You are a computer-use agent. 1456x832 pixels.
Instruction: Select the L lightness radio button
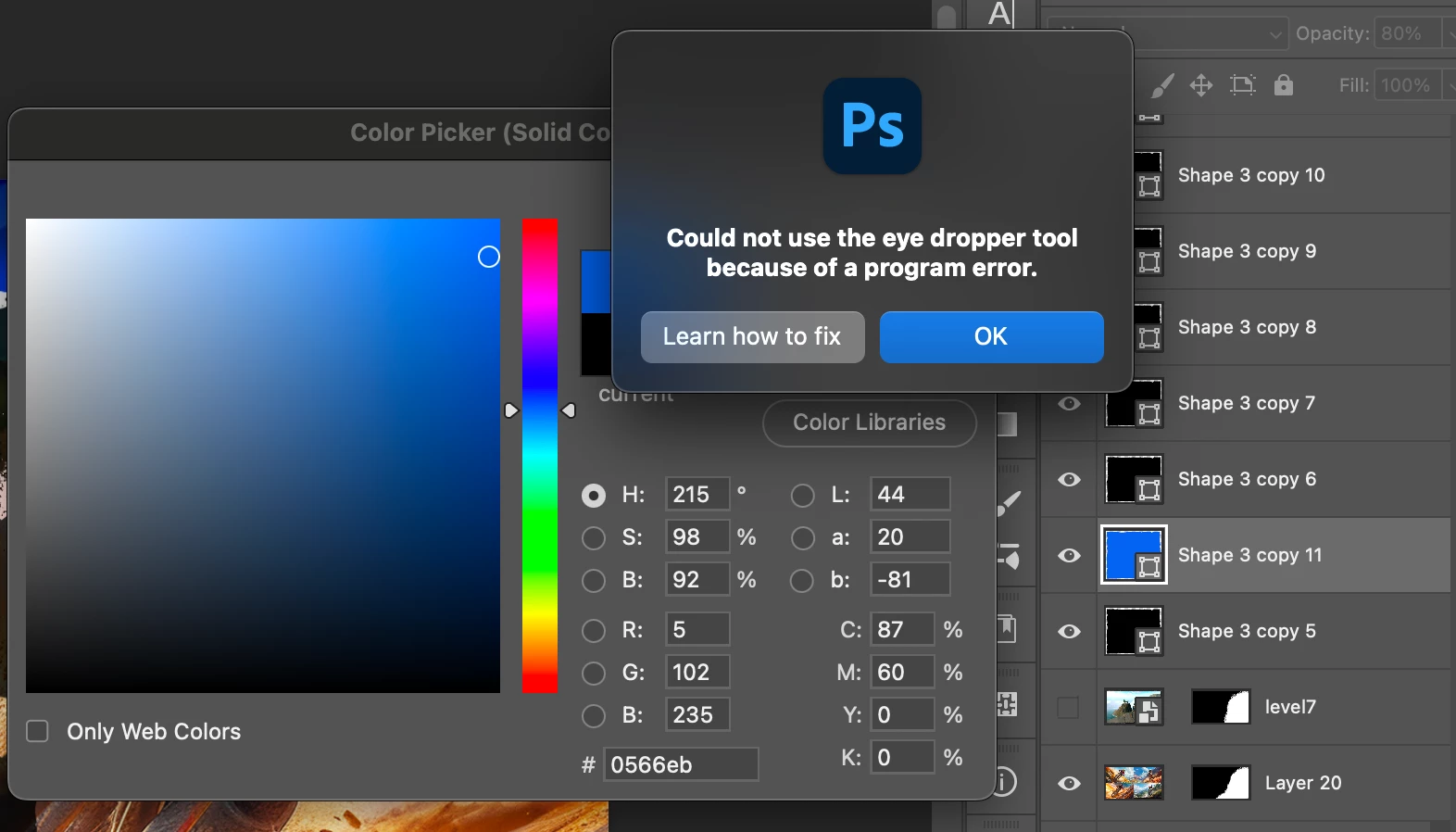pos(803,496)
